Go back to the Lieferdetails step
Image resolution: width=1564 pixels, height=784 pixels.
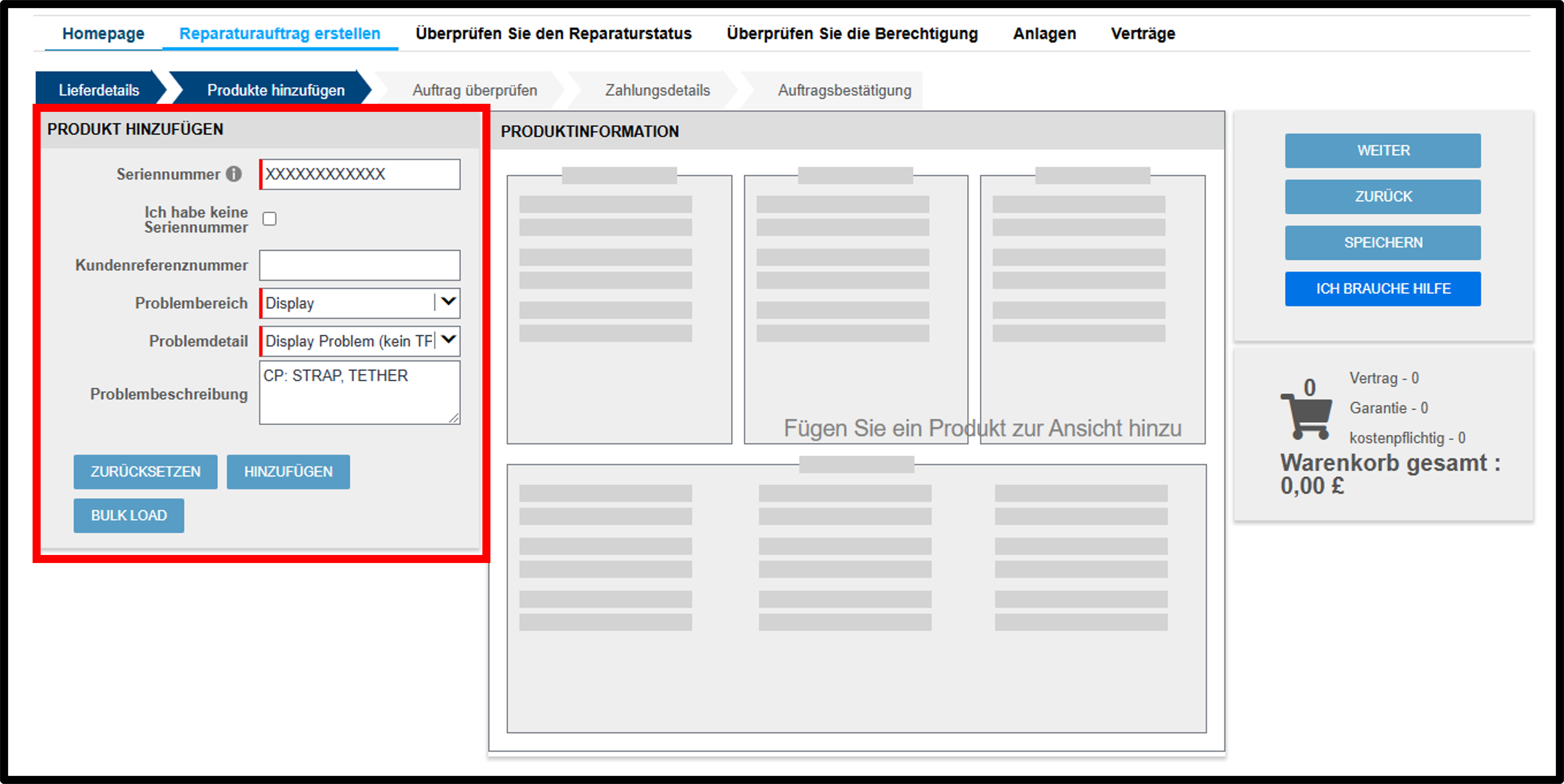coord(99,90)
